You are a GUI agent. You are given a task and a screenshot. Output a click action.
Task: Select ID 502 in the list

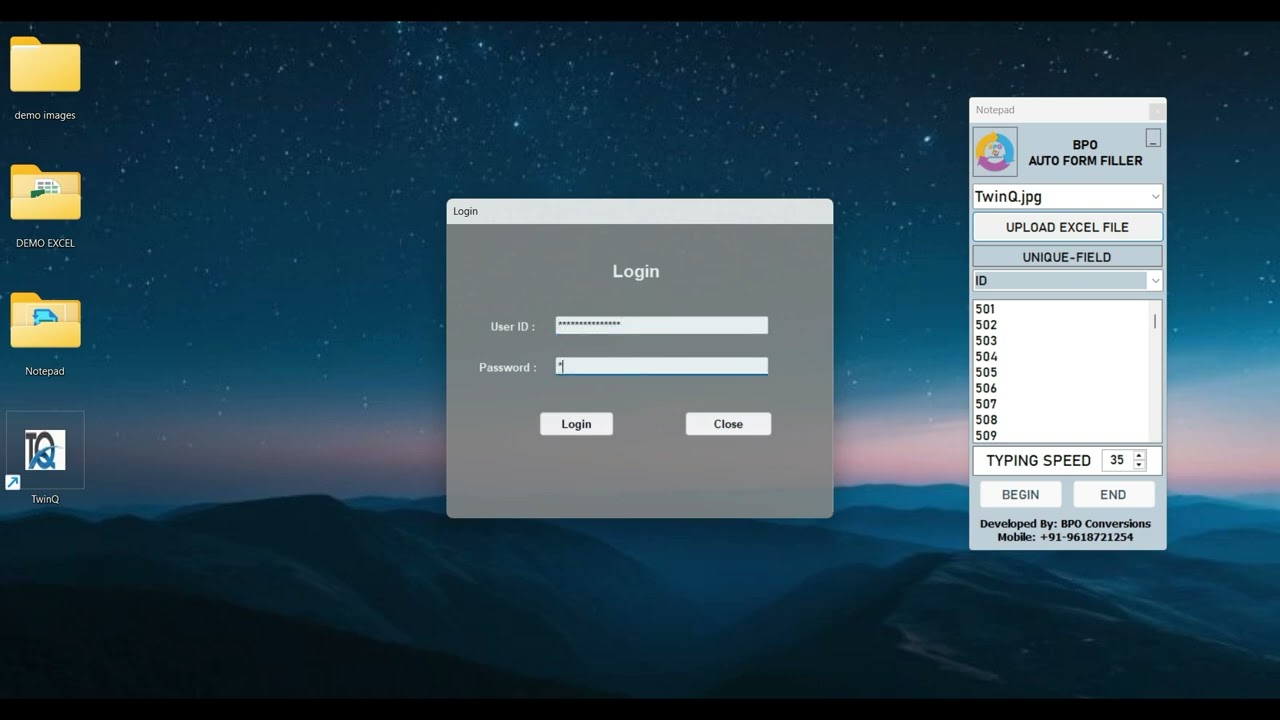[x=986, y=325]
